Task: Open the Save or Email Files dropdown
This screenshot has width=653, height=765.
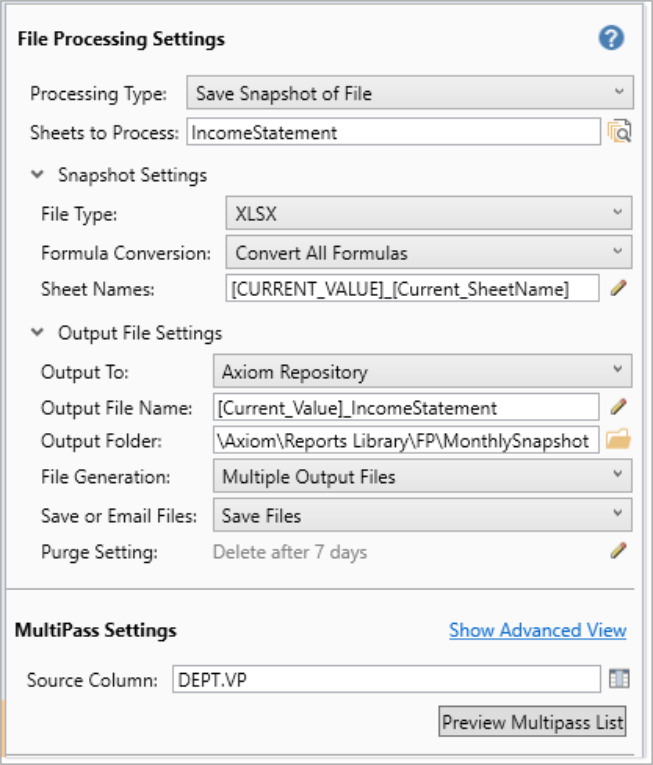Action: click(422, 516)
